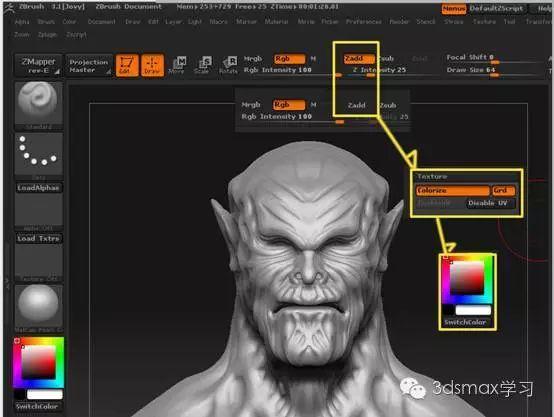This screenshot has height=417, width=554.
Task: Open the Texture menu
Action: (x=484, y=22)
